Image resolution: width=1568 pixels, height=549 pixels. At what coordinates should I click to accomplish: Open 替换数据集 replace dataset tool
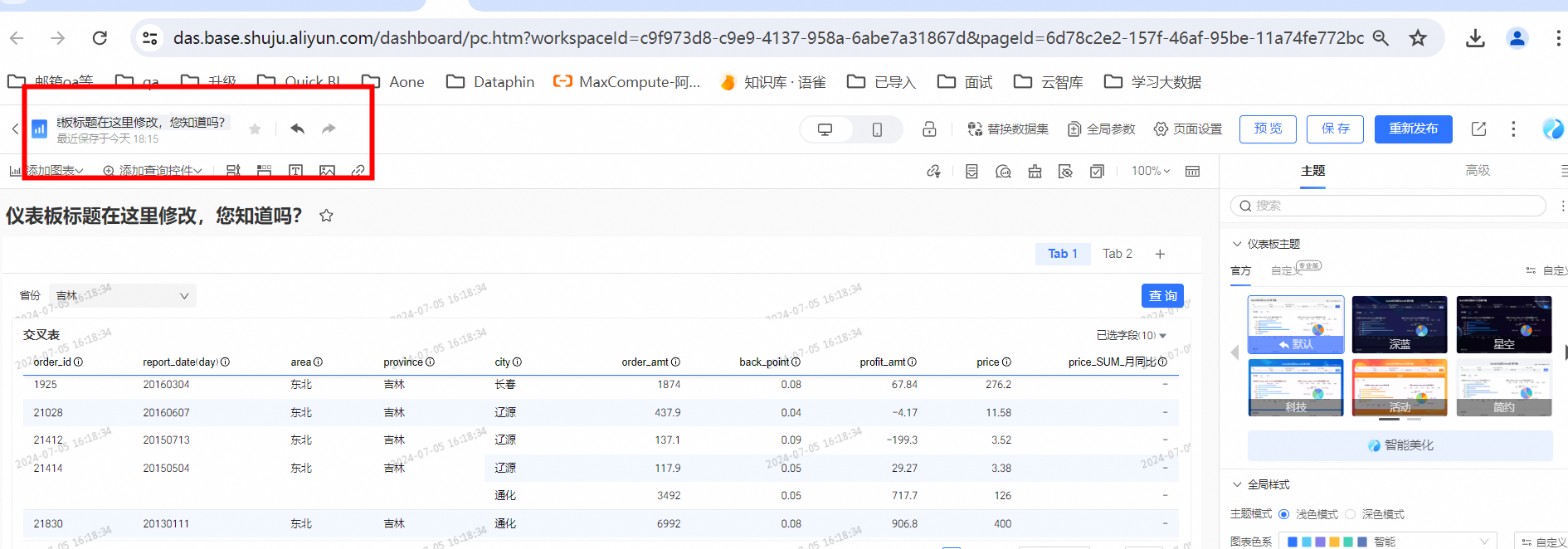pos(1008,129)
